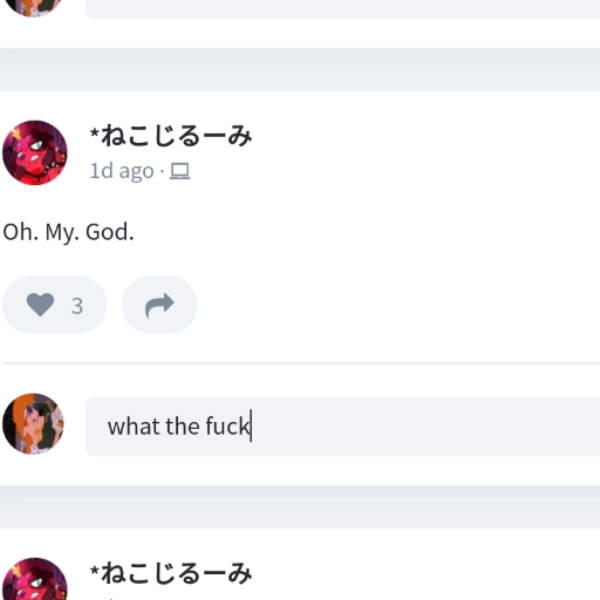Open the red demon avatar of the first ねこじるーみ post
This screenshot has height=600, width=600.
click(35, 152)
